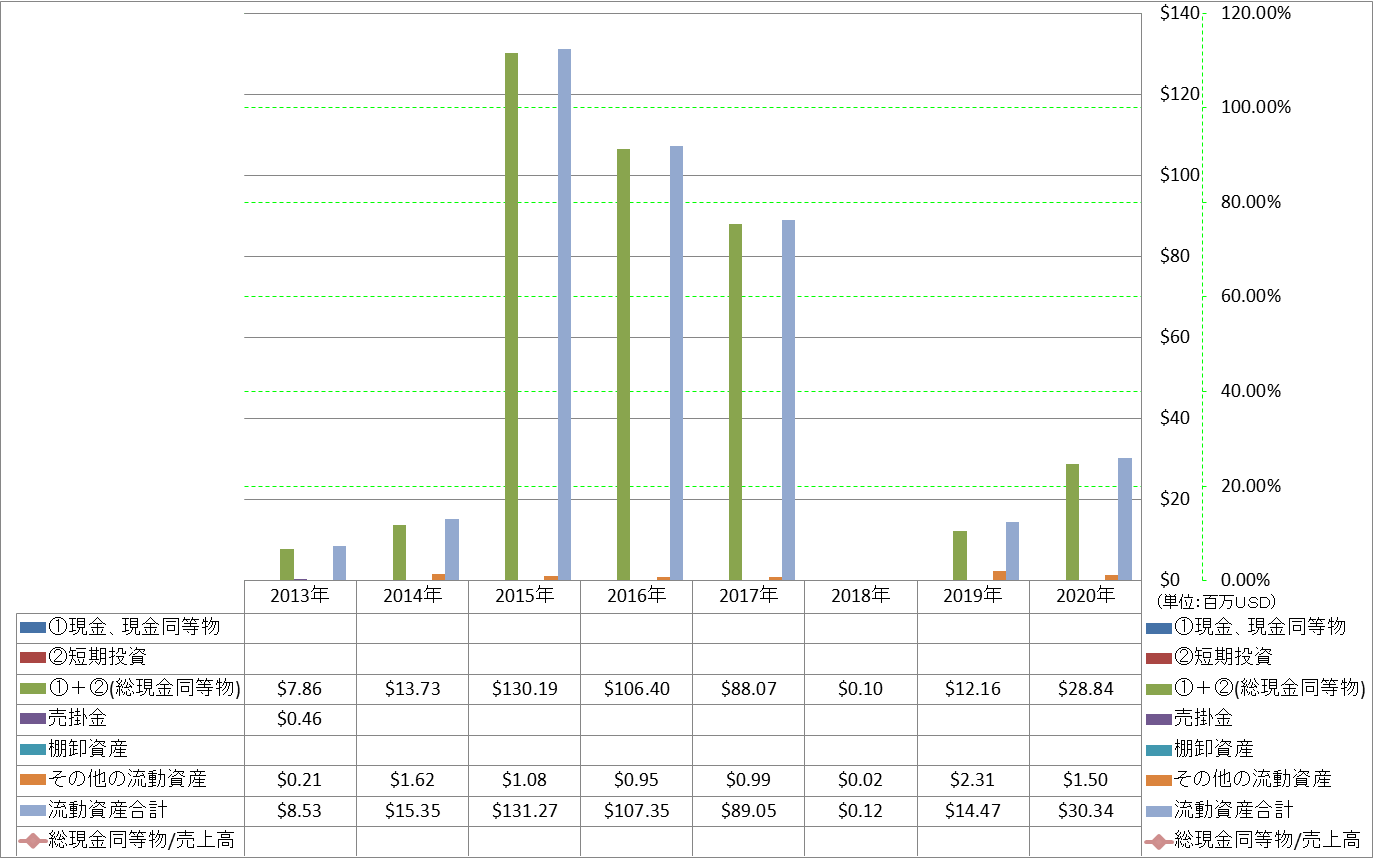Pick the $89.05 total cell

tap(749, 810)
